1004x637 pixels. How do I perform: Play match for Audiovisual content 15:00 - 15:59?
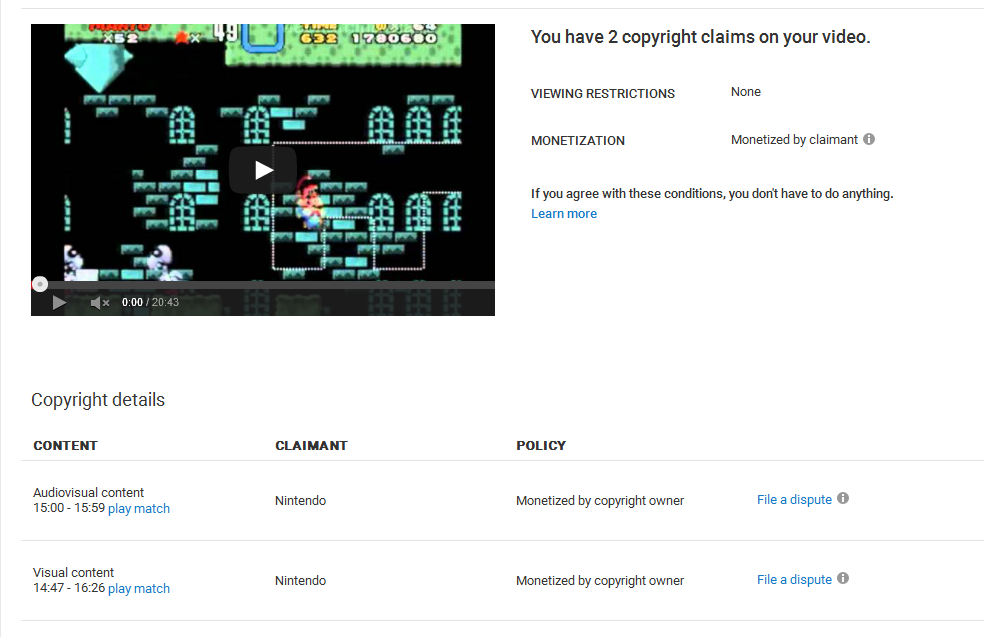pos(139,508)
